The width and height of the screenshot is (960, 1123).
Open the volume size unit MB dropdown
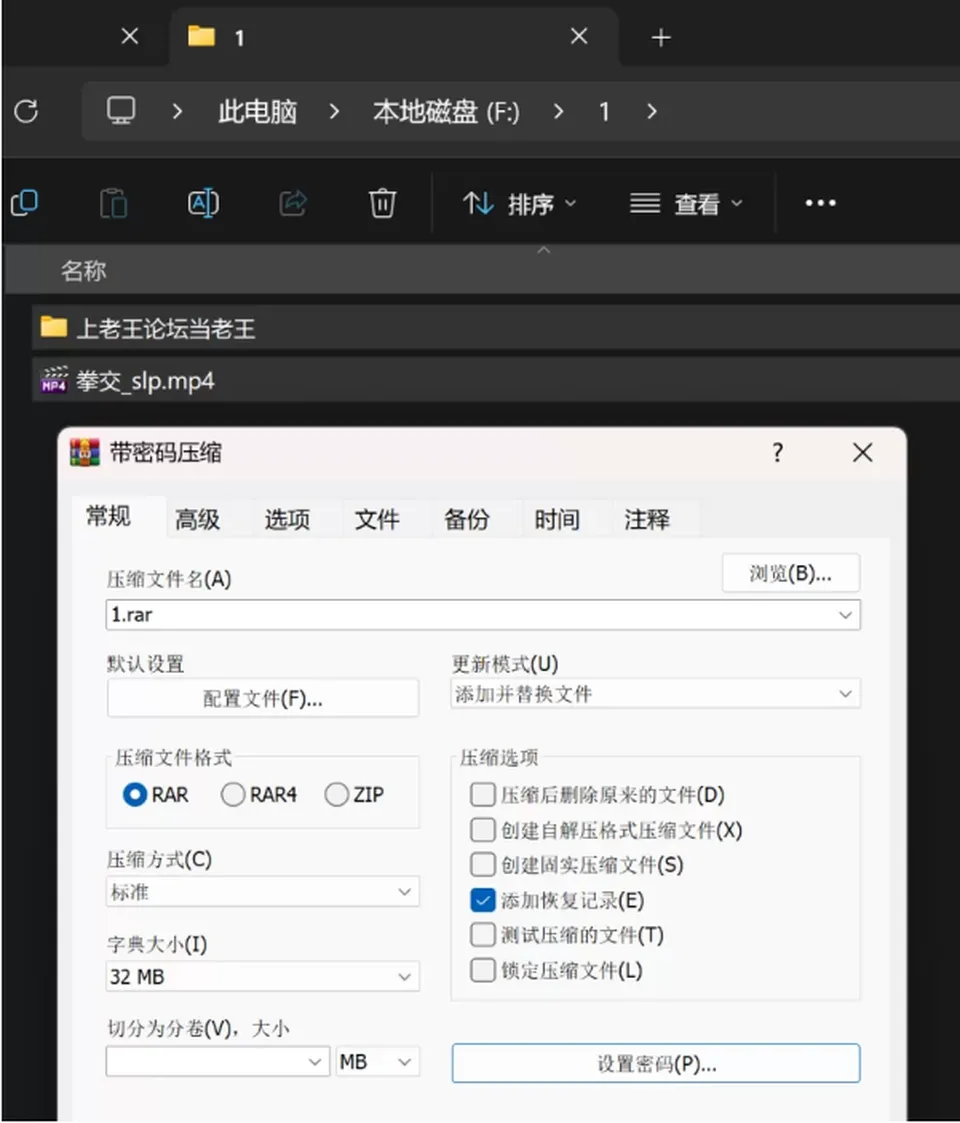378,1061
